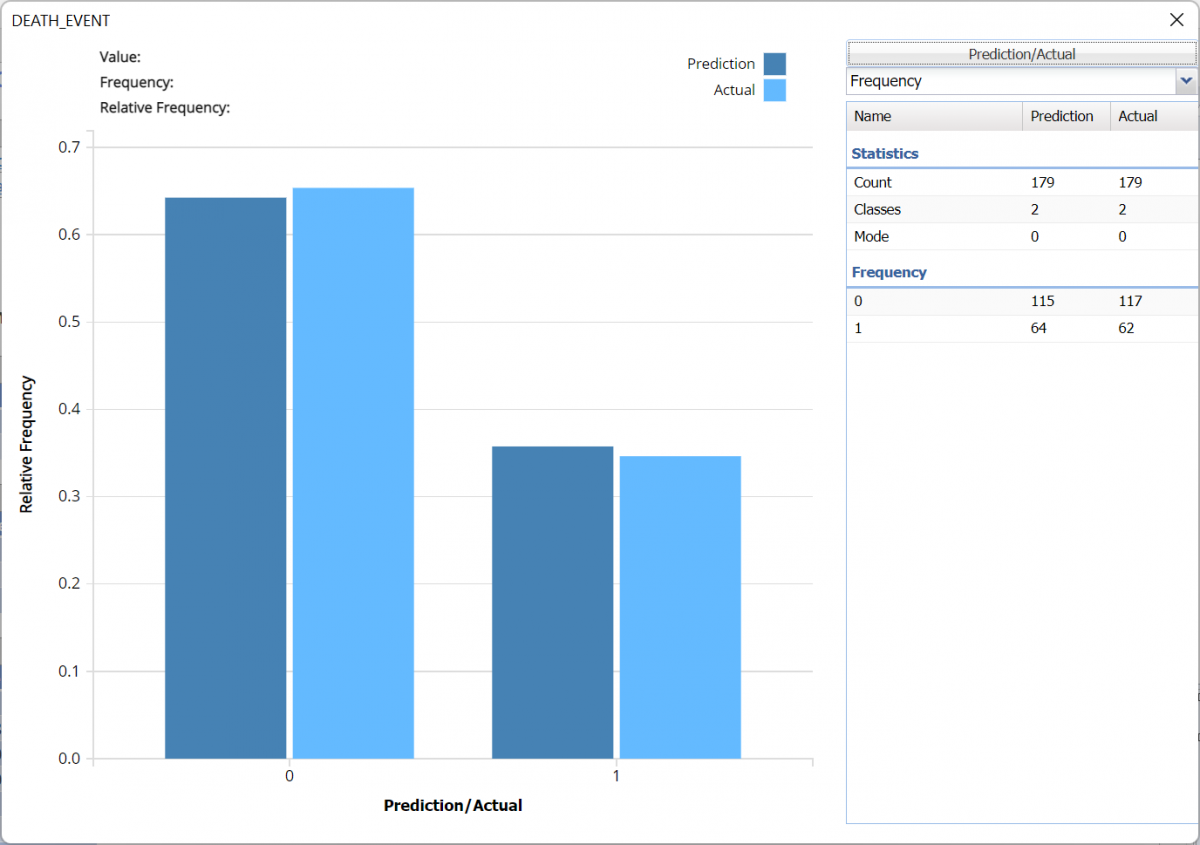Collapse the Frequency section header in table

click(x=889, y=272)
